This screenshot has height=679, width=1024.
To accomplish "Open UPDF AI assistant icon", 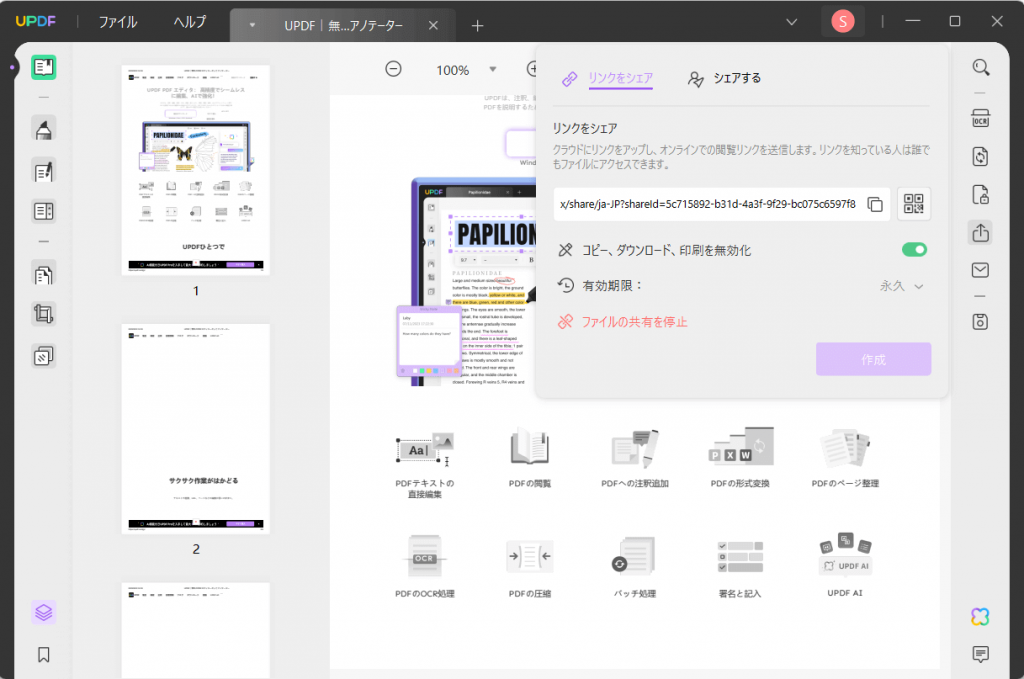I will [980, 617].
